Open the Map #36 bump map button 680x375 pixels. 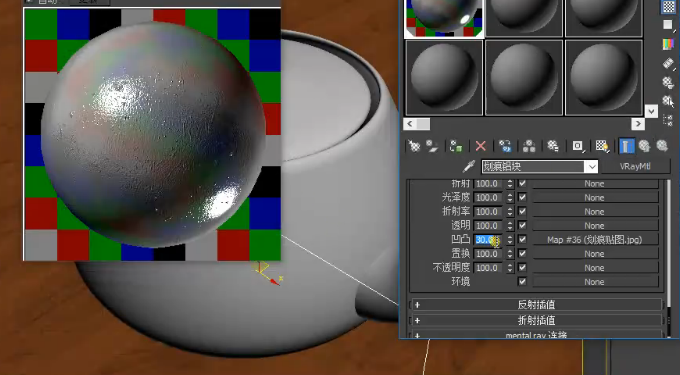click(x=594, y=240)
